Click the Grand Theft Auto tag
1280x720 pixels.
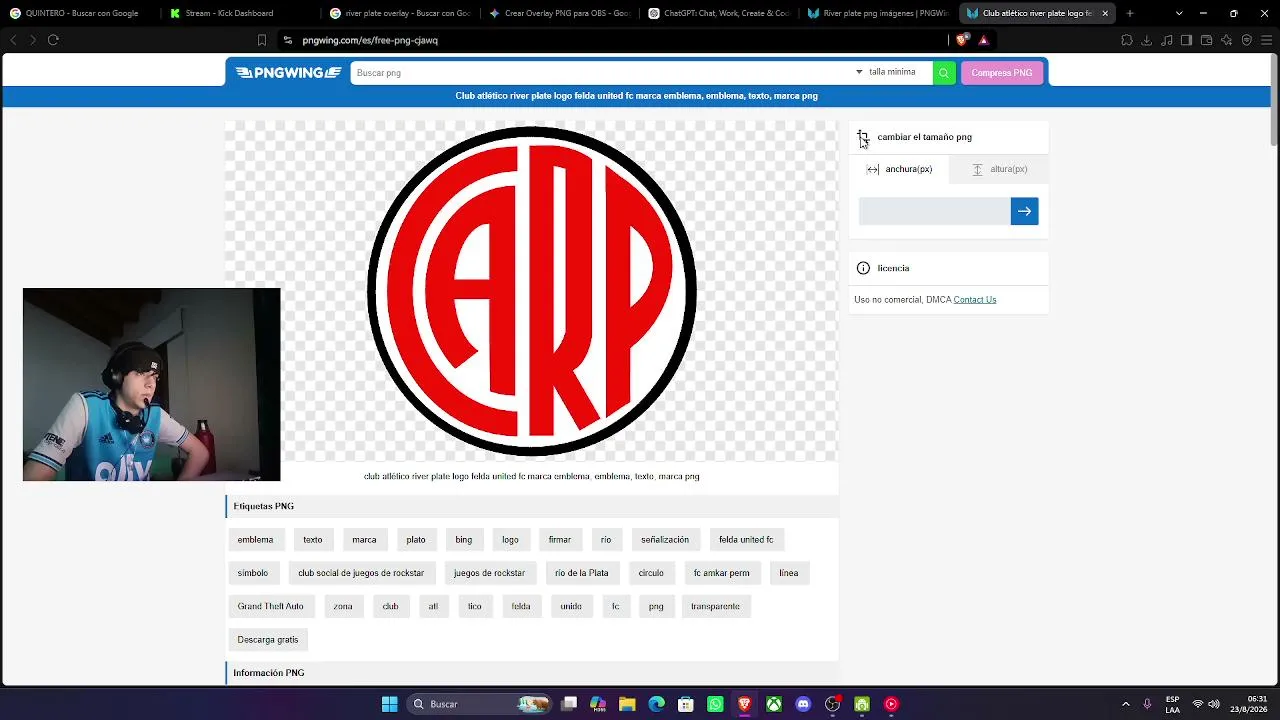270,606
